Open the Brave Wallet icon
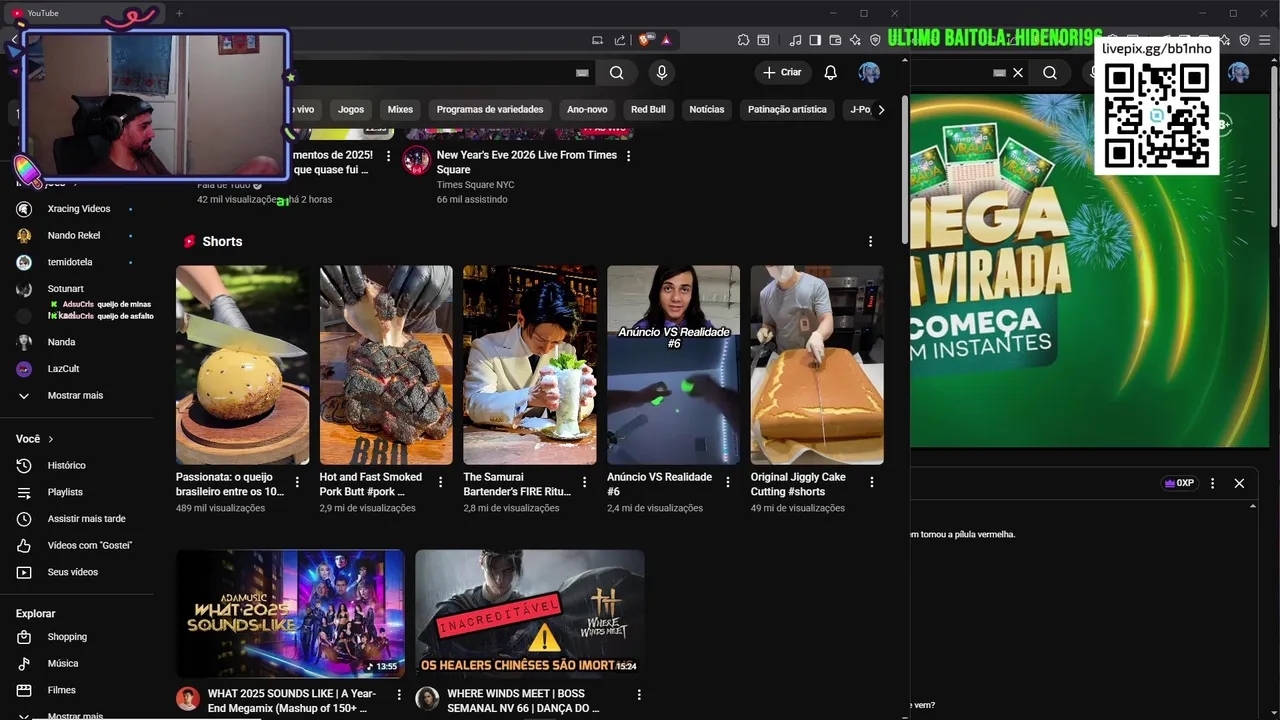1280x720 pixels. pos(835,40)
